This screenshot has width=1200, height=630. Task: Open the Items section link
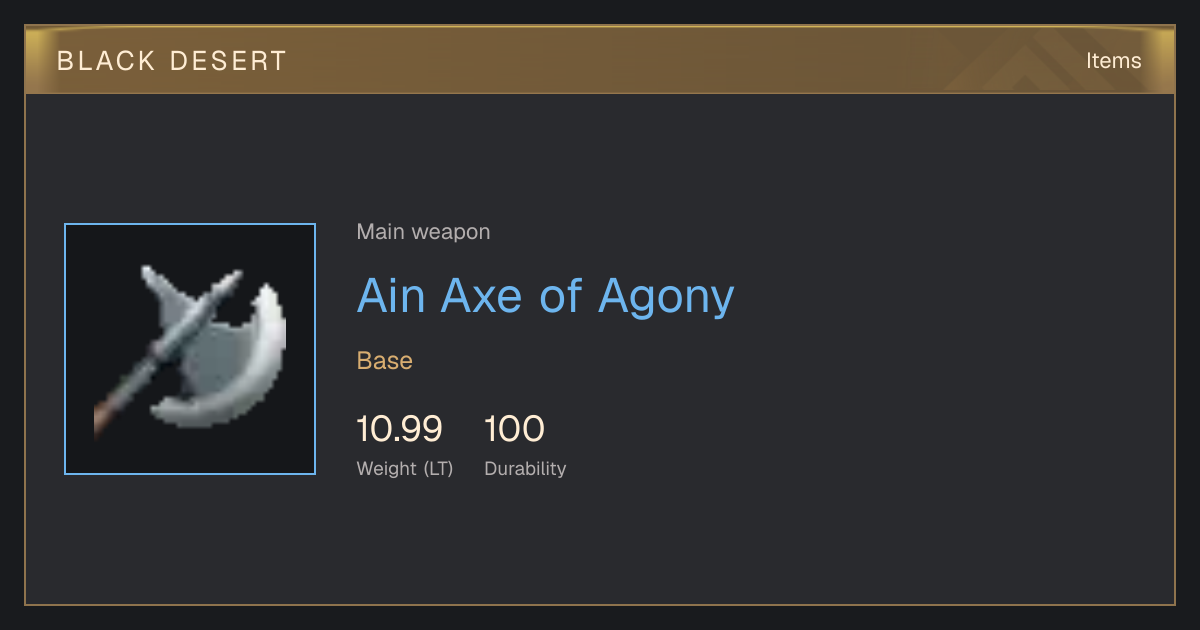[1113, 61]
